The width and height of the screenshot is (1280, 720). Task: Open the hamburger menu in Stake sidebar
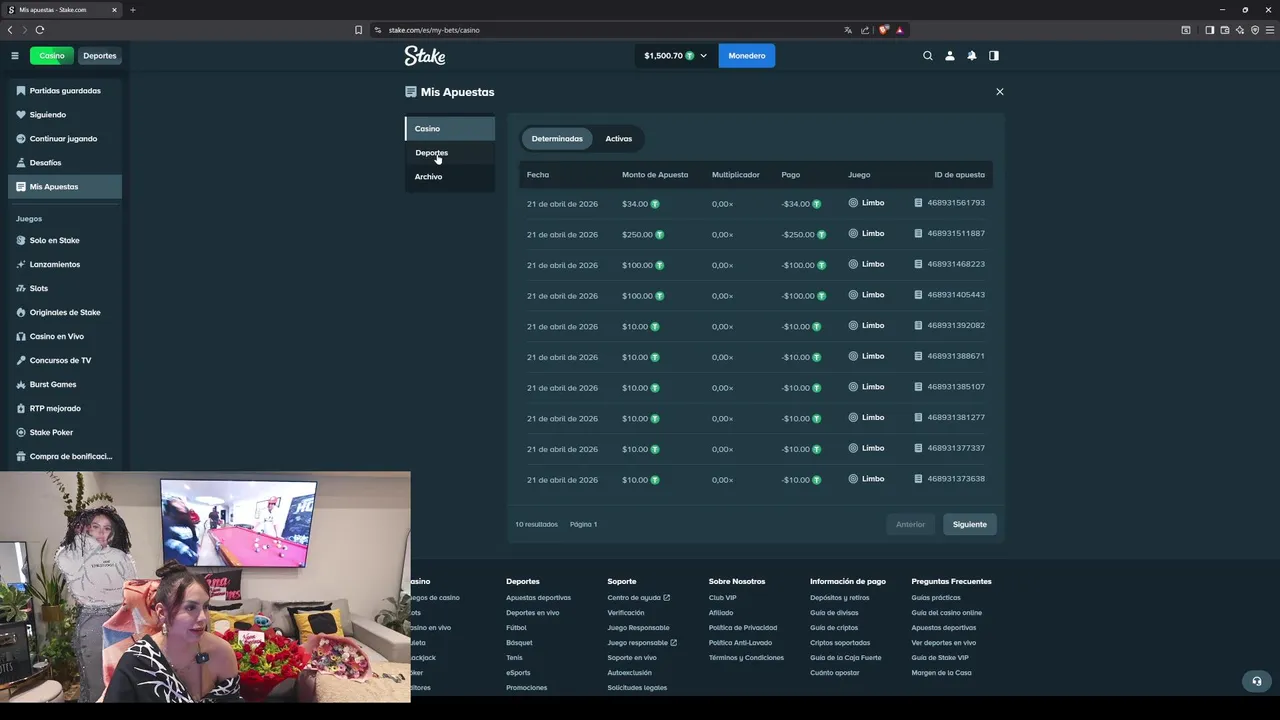tap(15, 56)
